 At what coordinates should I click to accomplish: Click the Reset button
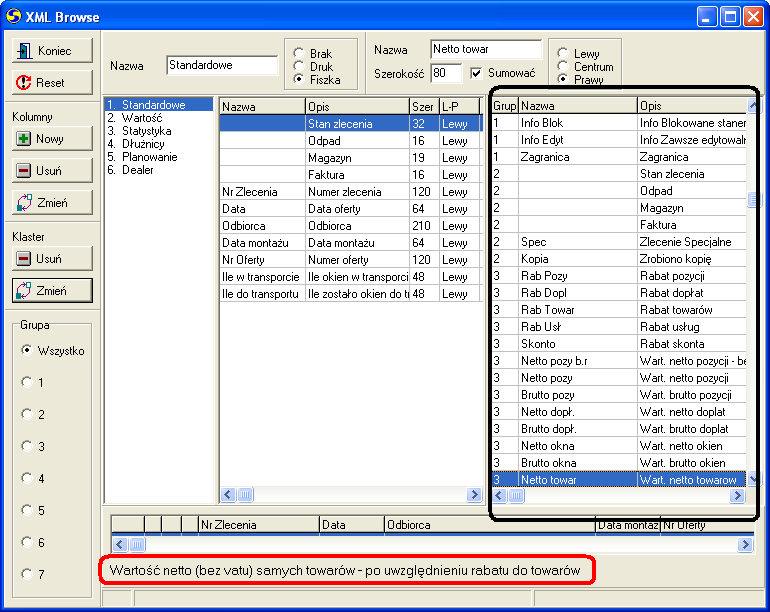[52, 83]
